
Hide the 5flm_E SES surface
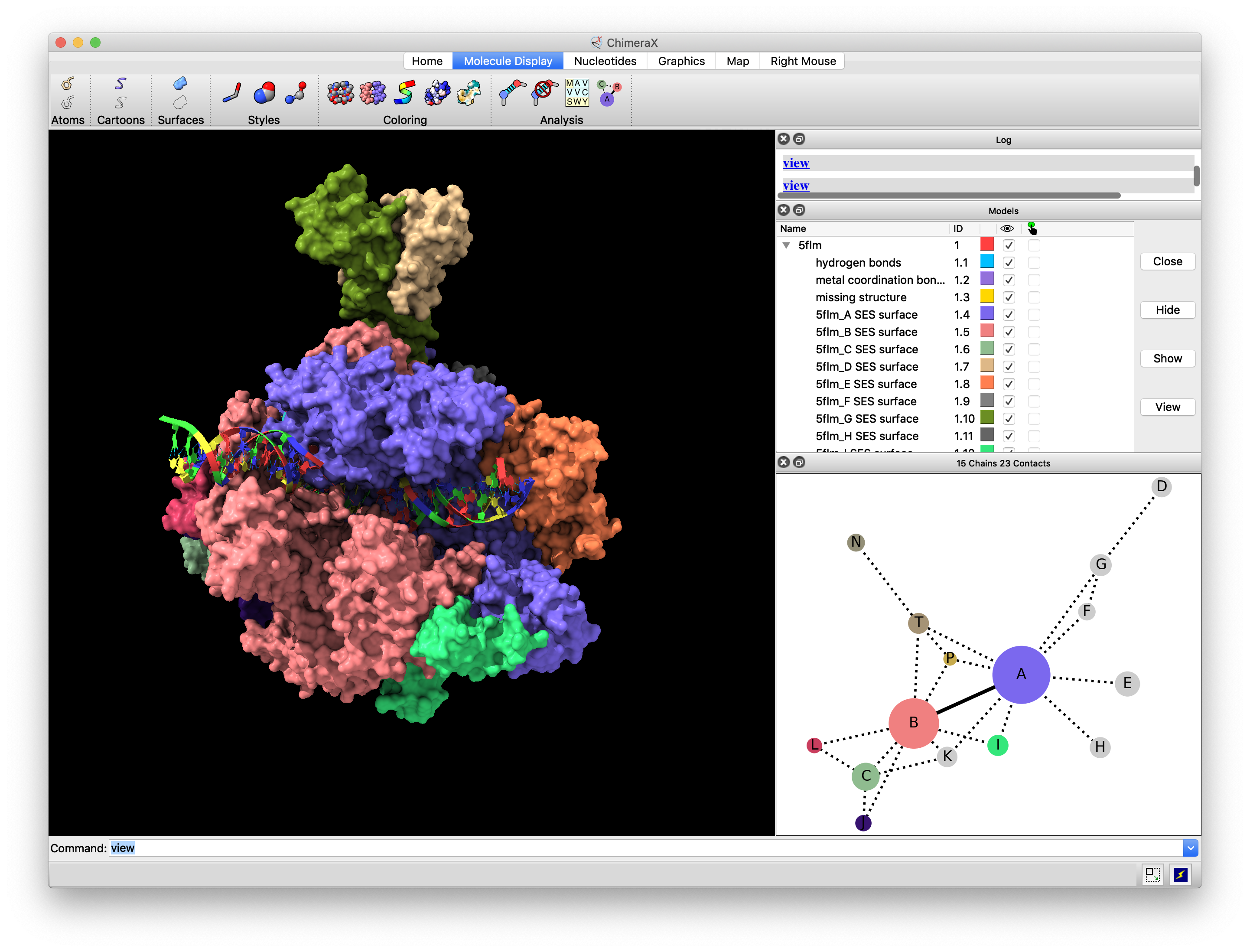point(1009,384)
